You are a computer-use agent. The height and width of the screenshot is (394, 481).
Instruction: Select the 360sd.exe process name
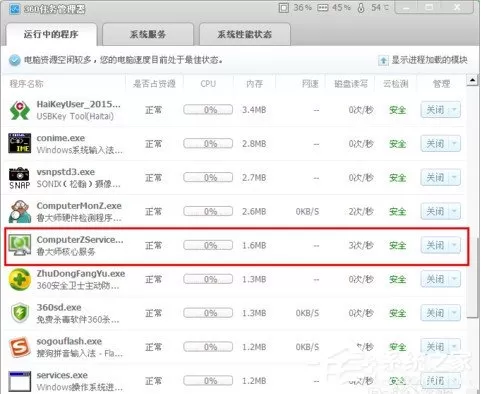[59, 307]
